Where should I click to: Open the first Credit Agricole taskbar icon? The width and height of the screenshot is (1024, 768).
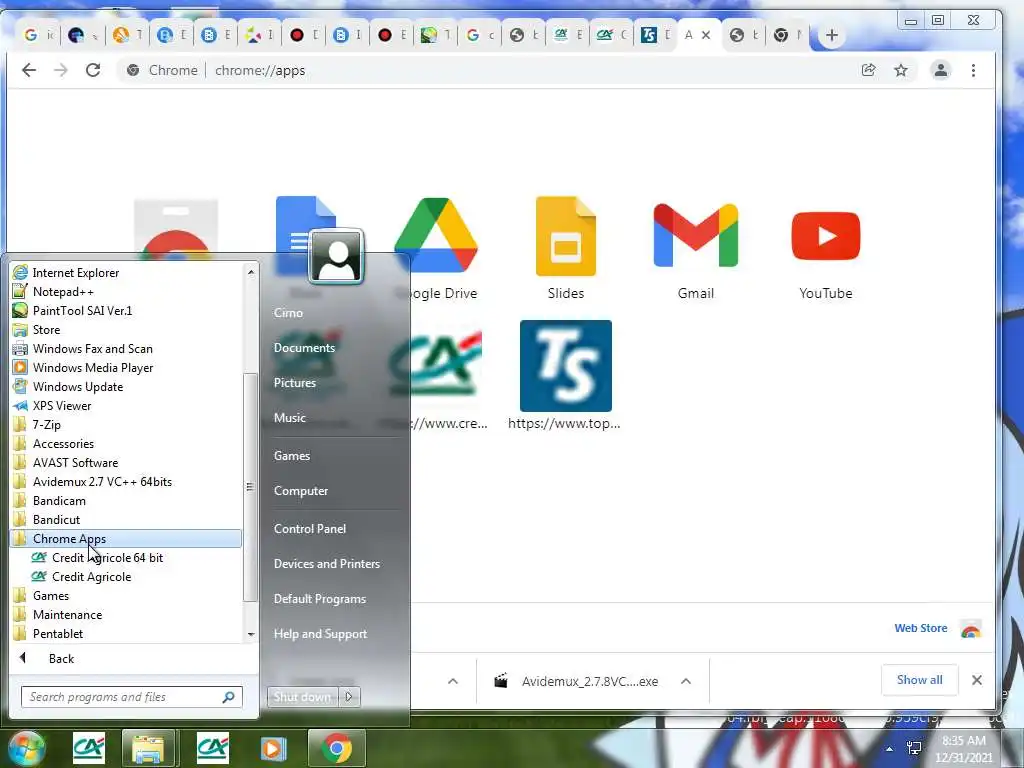click(x=89, y=748)
